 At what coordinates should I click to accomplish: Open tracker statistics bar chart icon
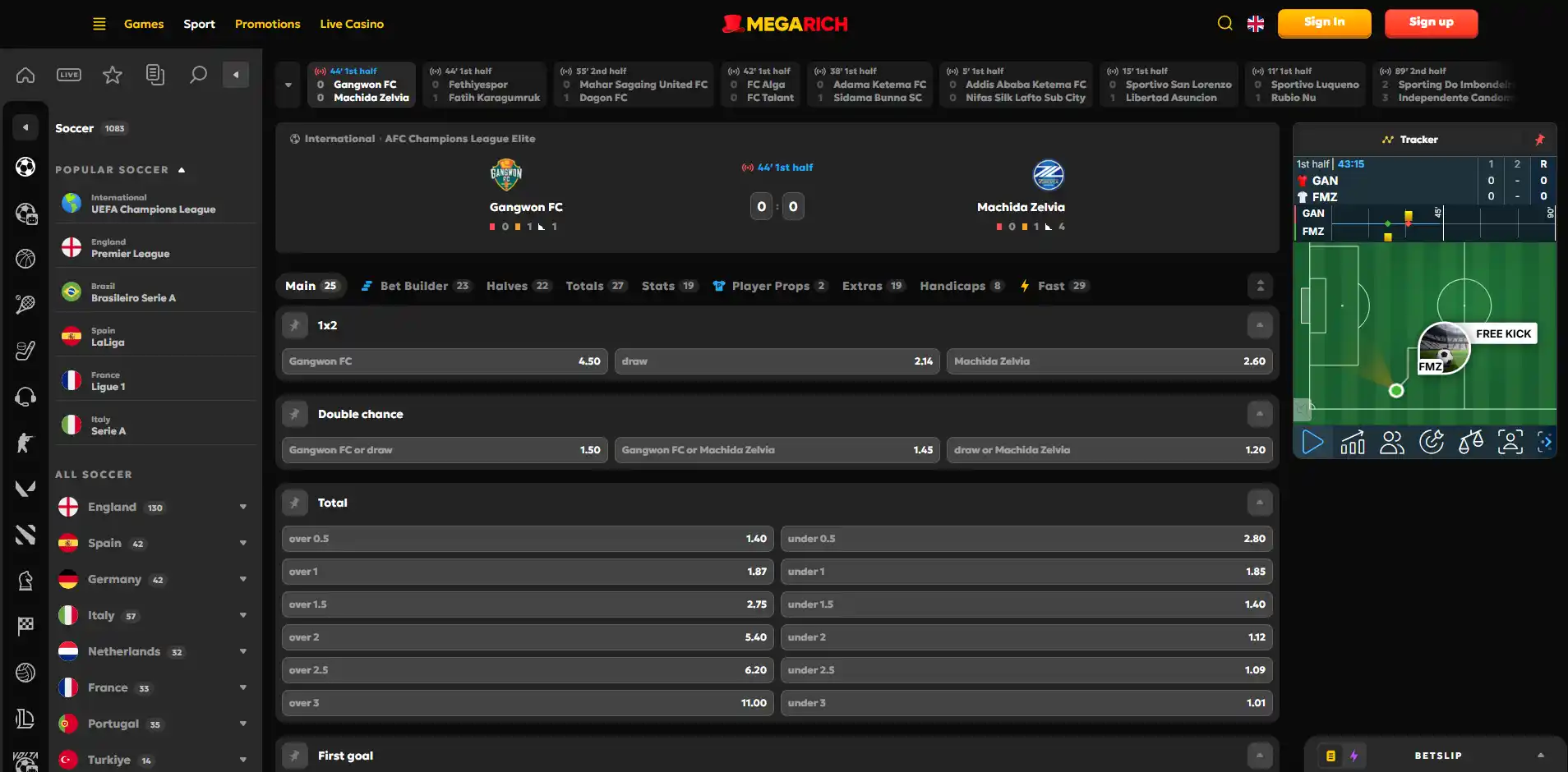click(x=1353, y=443)
